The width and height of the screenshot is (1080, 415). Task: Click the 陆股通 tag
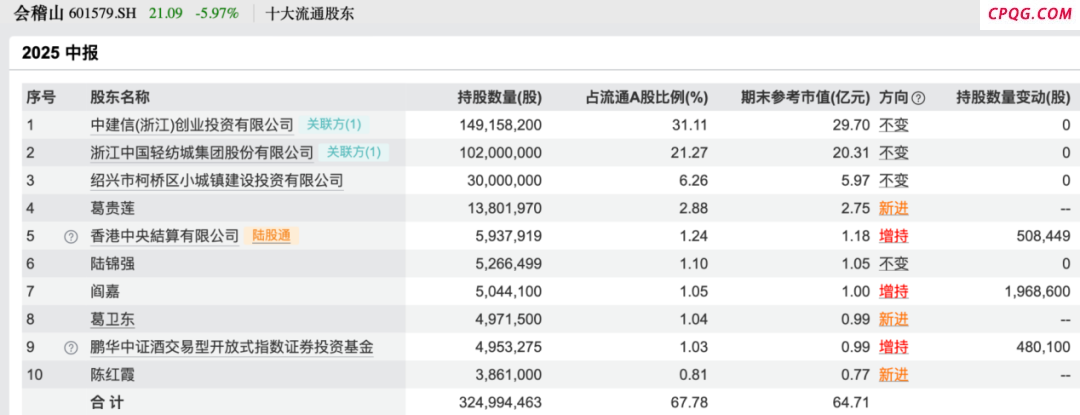pos(271,236)
